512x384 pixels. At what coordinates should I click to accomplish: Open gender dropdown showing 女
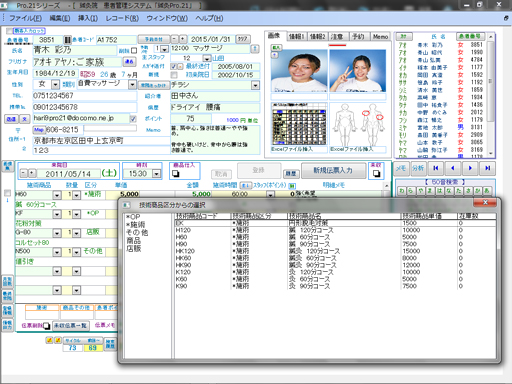(x=55, y=85)
